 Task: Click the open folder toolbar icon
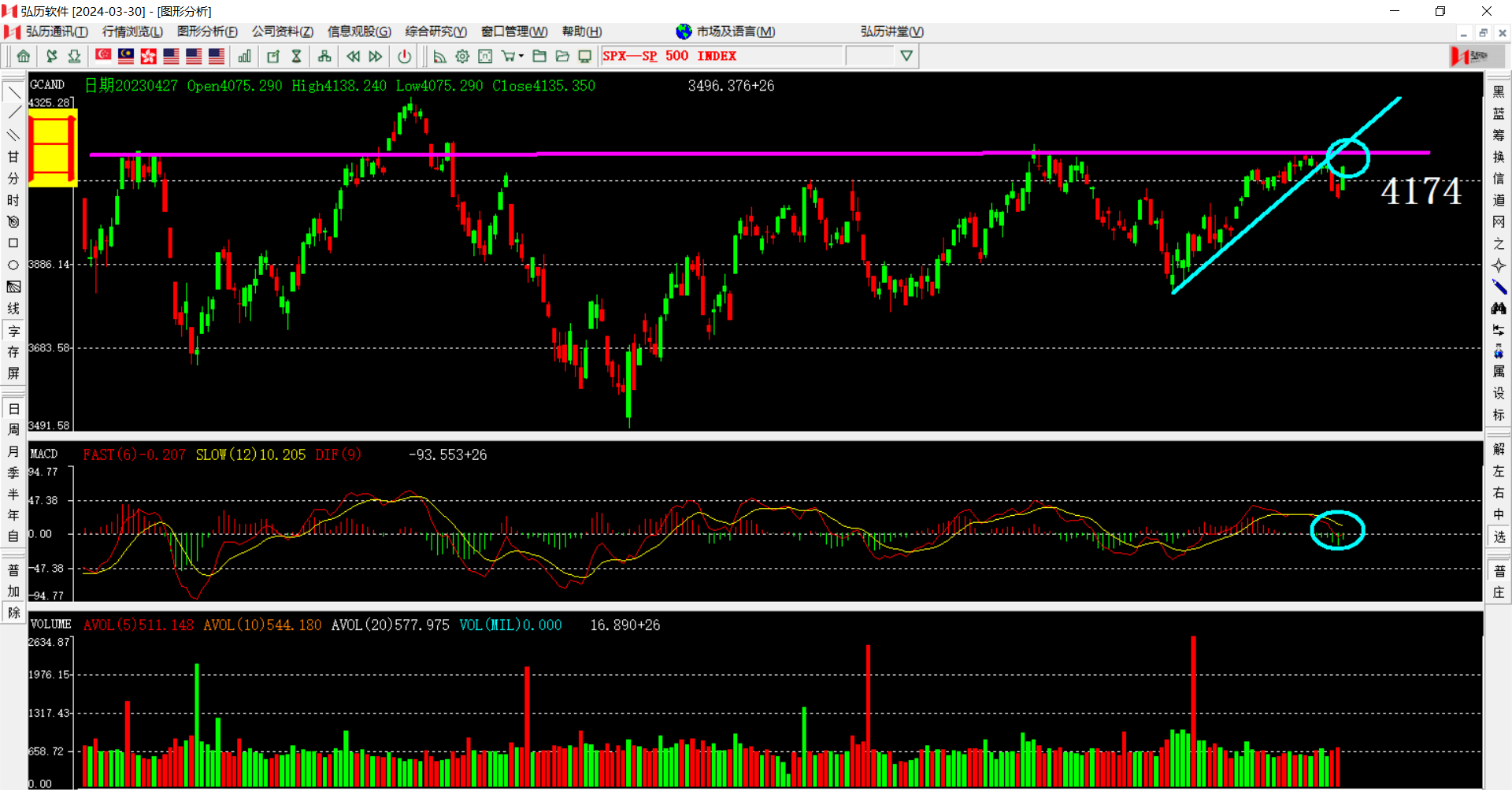(562, 56)
